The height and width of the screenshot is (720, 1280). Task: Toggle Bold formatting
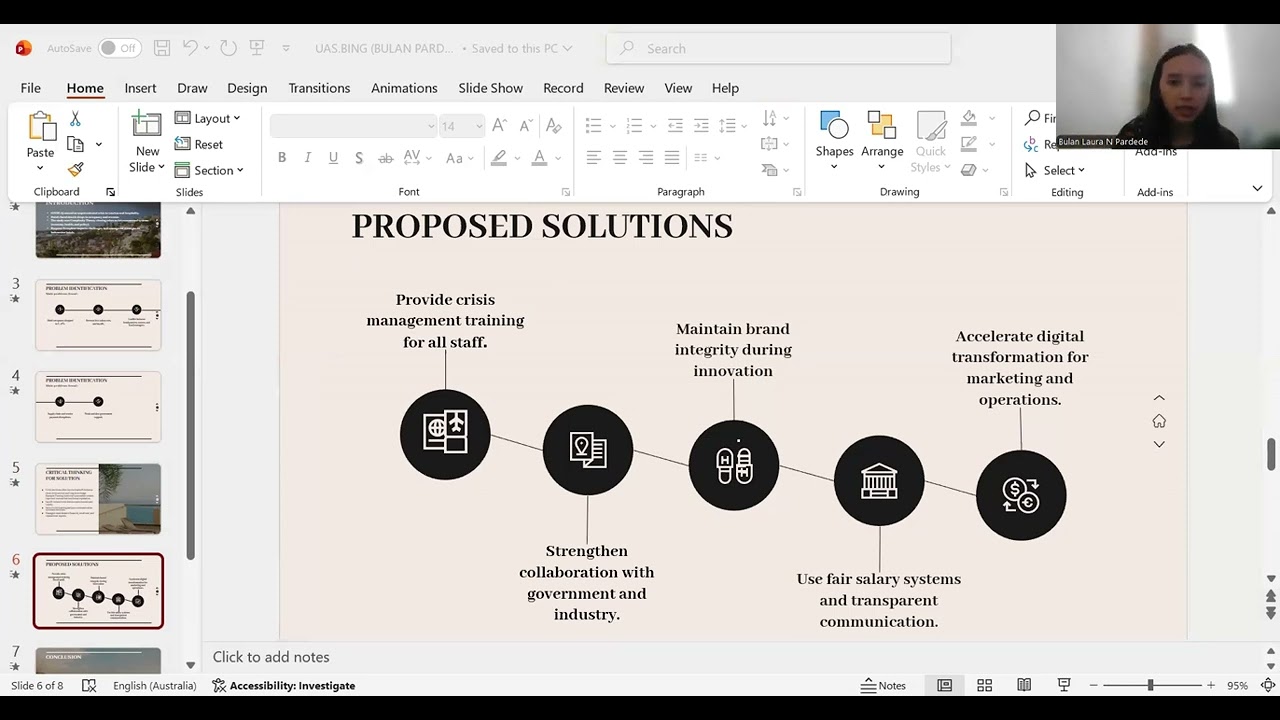point(282,158)
